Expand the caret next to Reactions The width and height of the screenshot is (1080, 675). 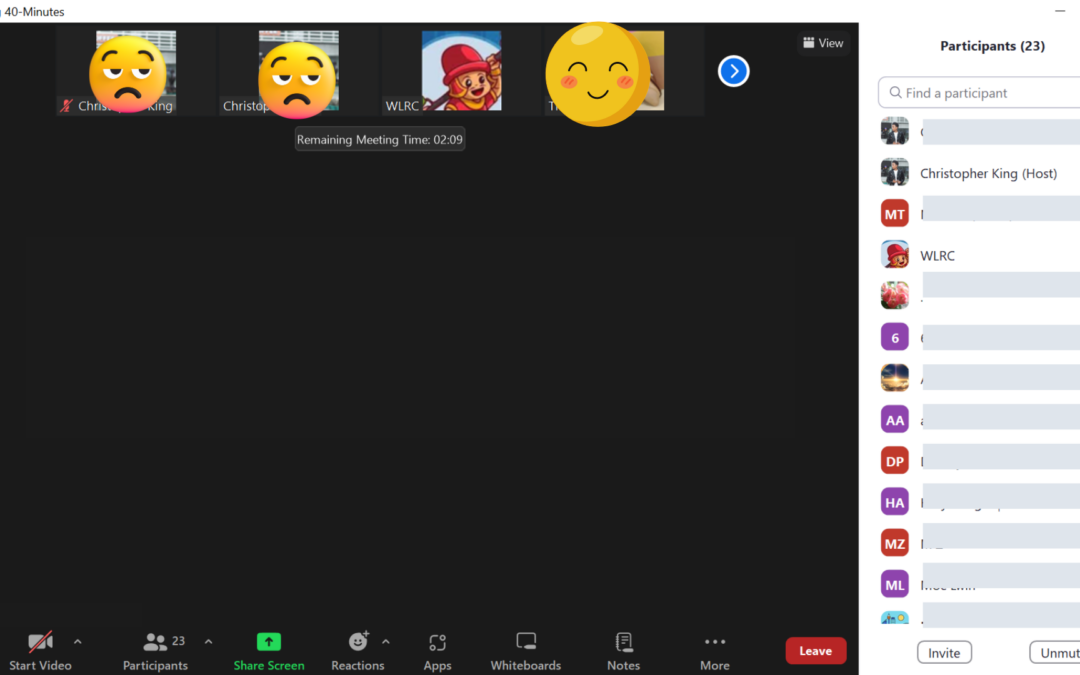(386, 642)
